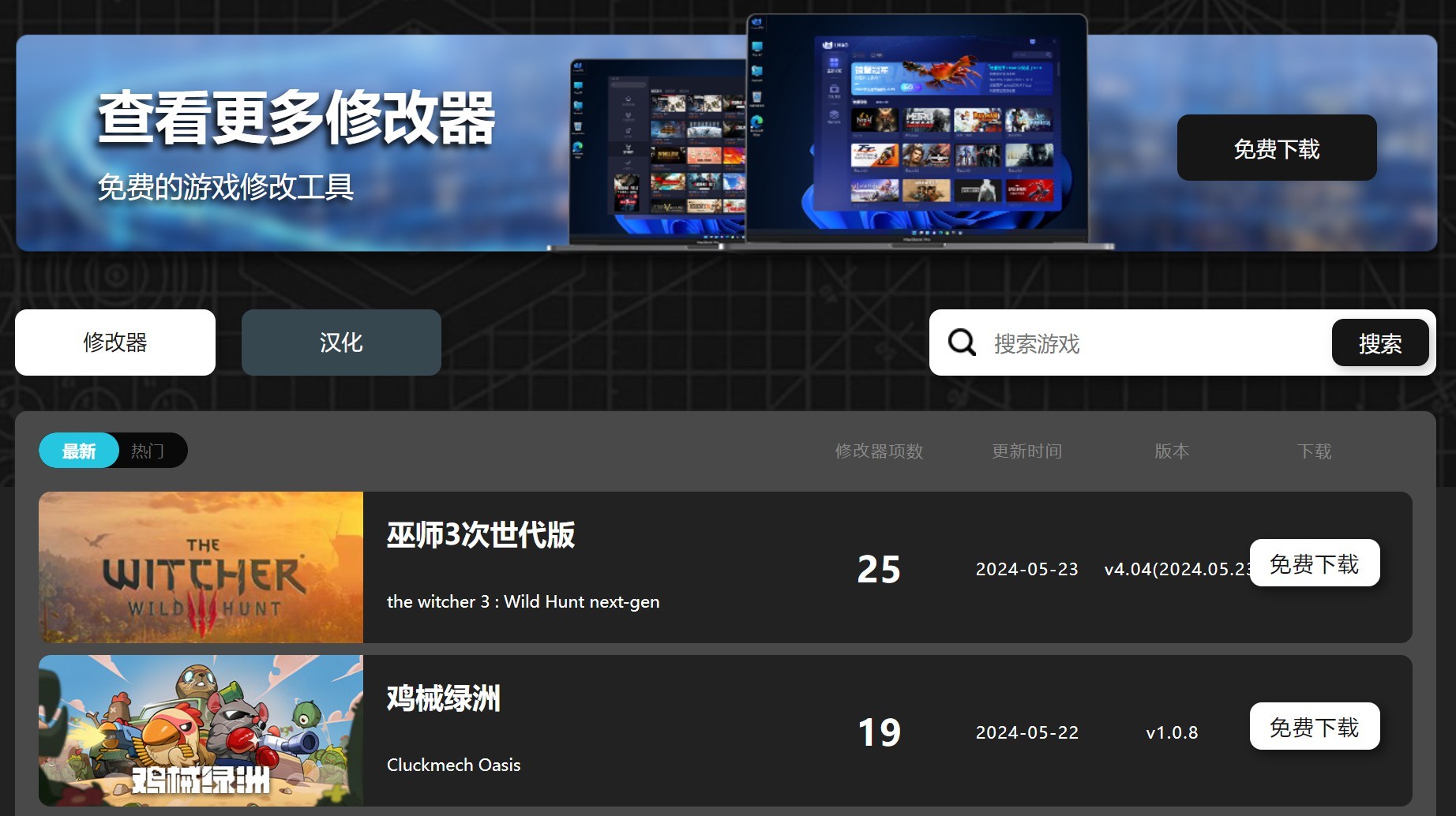The width and height of the screenshot is (1456, 816).
Task: Click the date 2024-05-23
Action: point(1027,569)
